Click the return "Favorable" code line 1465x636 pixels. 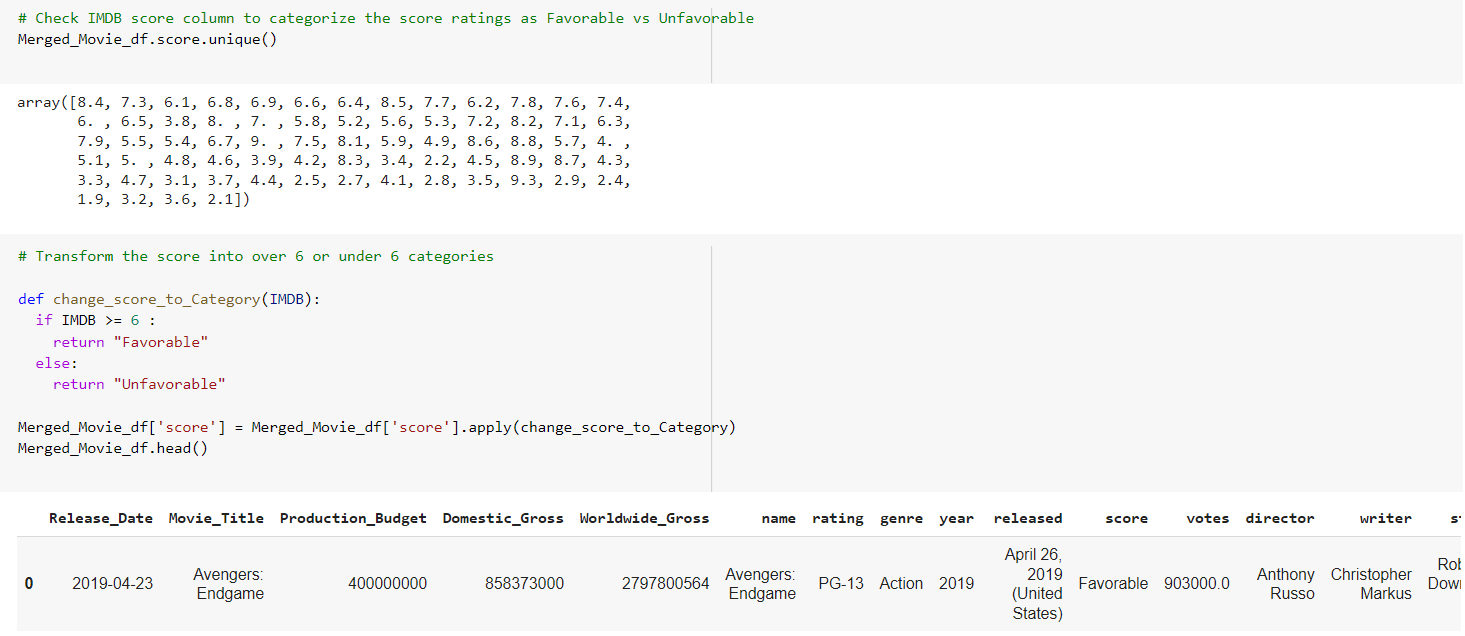130,342
